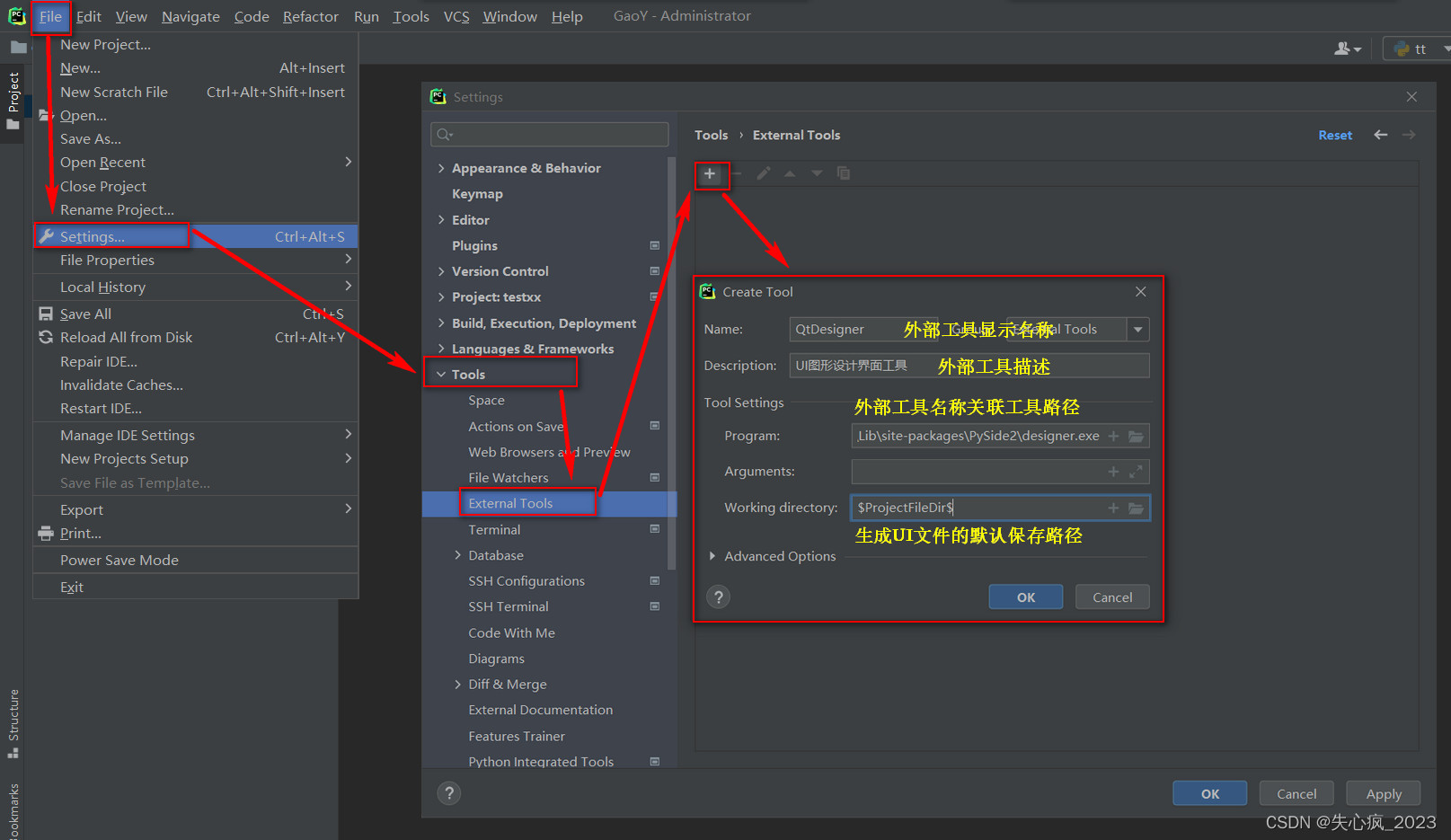Expand Build, Execution, Deployment node
The width and height of the screenshot is (1451, 840).
pyautogui.click(x=441, y=323)
